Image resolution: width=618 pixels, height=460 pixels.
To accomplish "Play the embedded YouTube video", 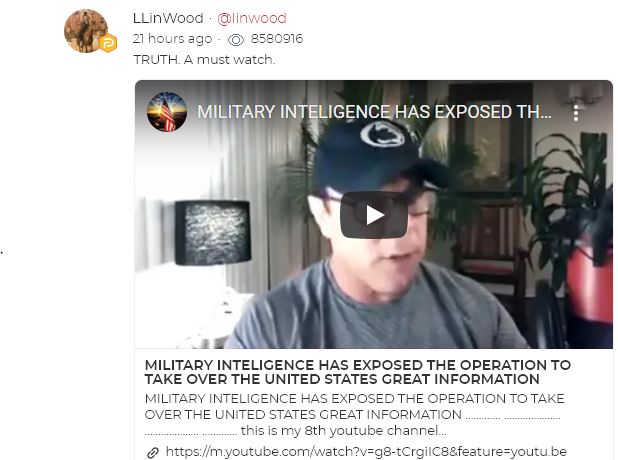I will pos(374,215).
